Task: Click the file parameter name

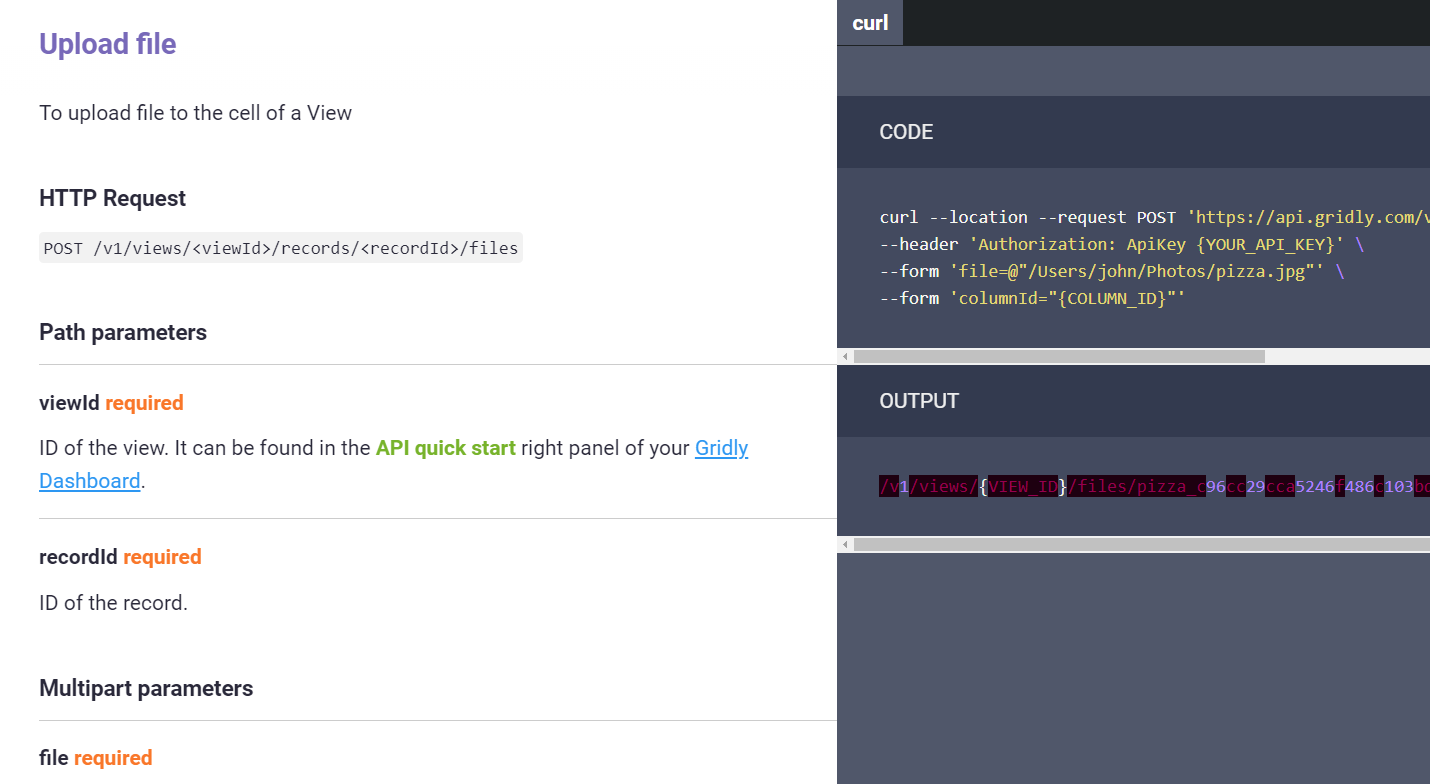Action: coord(54,758)
